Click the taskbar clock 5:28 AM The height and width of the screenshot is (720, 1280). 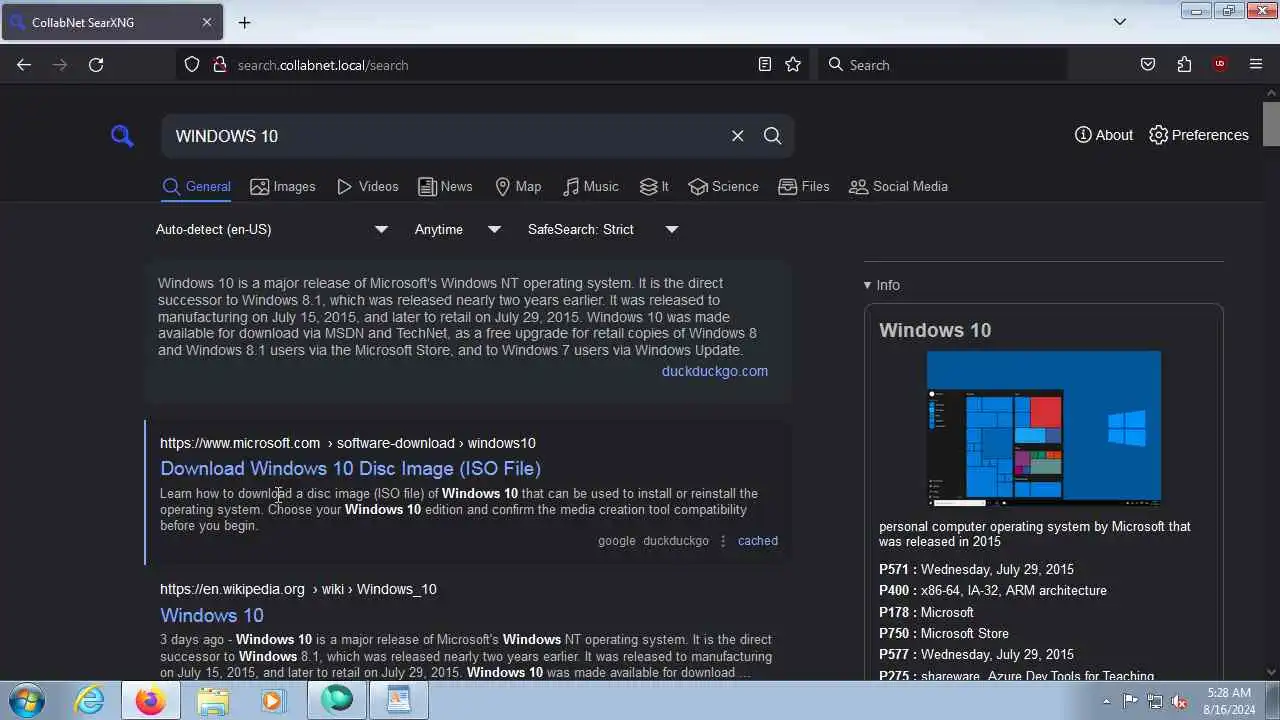[1230, 700]
